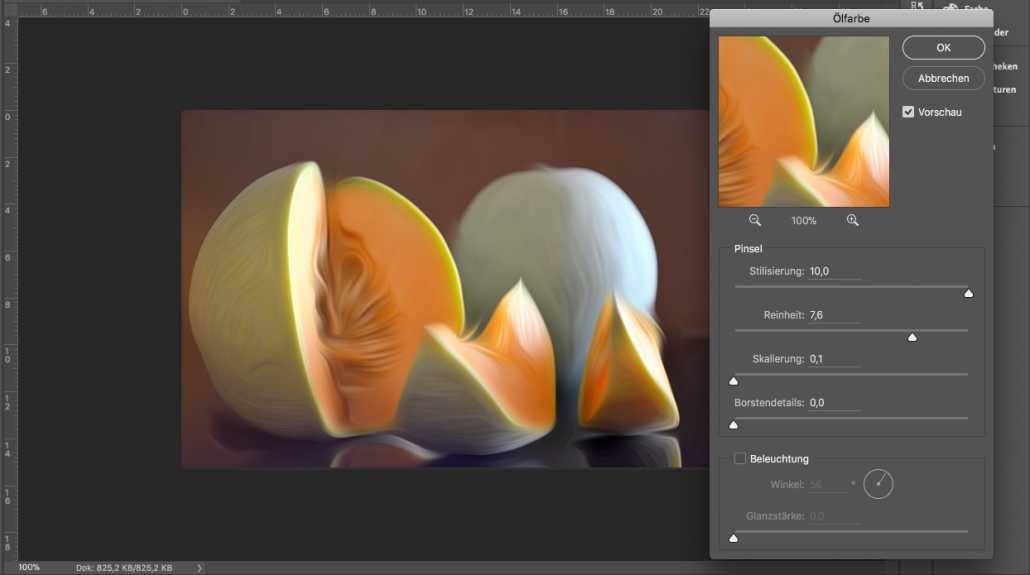Open the Farbe panel palette icon
1030x575 pixels.
click(949, 8)
